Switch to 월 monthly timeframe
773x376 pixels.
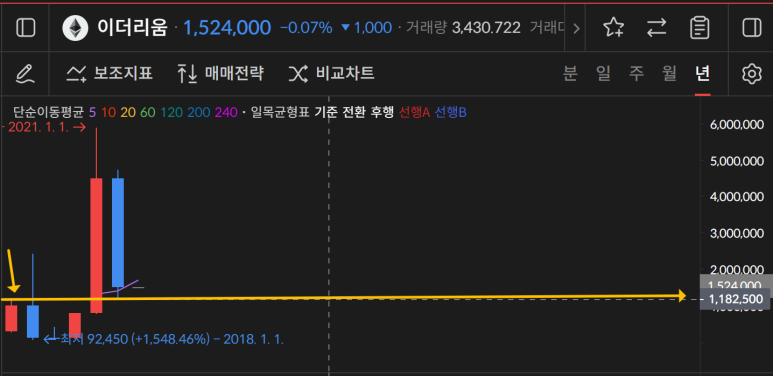(669, 74)
